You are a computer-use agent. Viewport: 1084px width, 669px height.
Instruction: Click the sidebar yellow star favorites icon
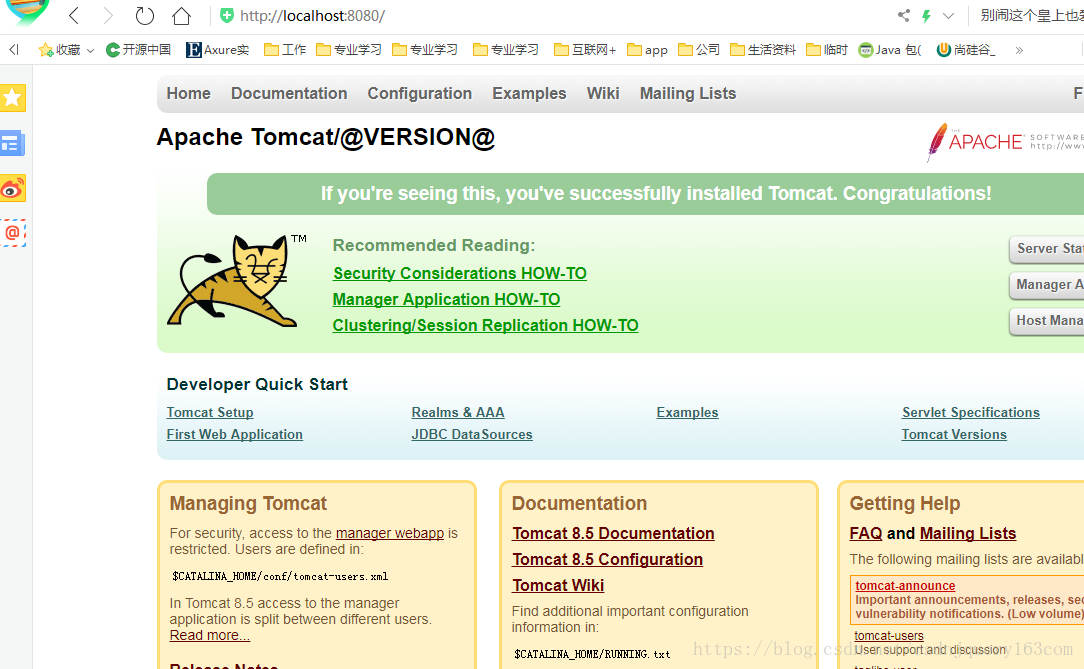[x=12, y=98]
